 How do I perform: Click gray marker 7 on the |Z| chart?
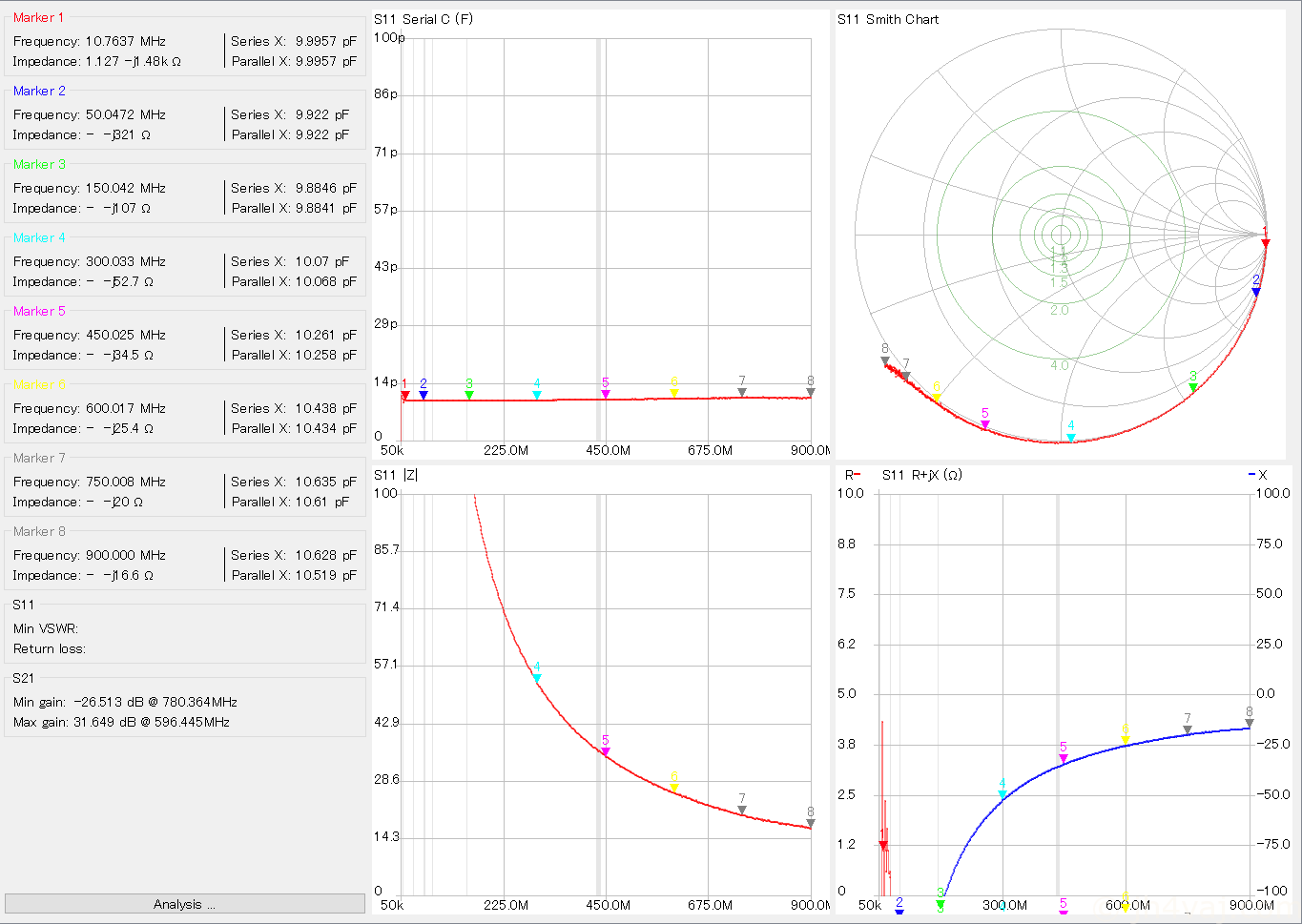742,810
